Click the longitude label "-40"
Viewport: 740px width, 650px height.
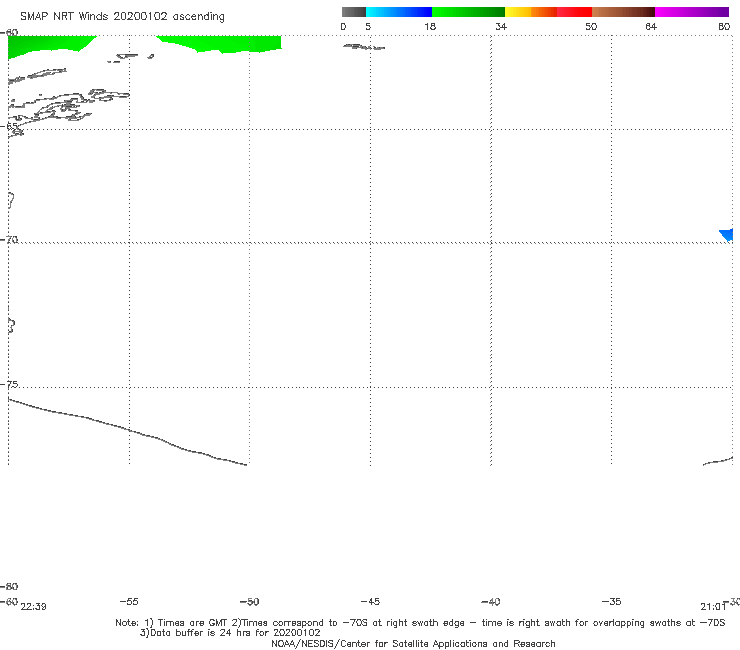pos(491,601)
